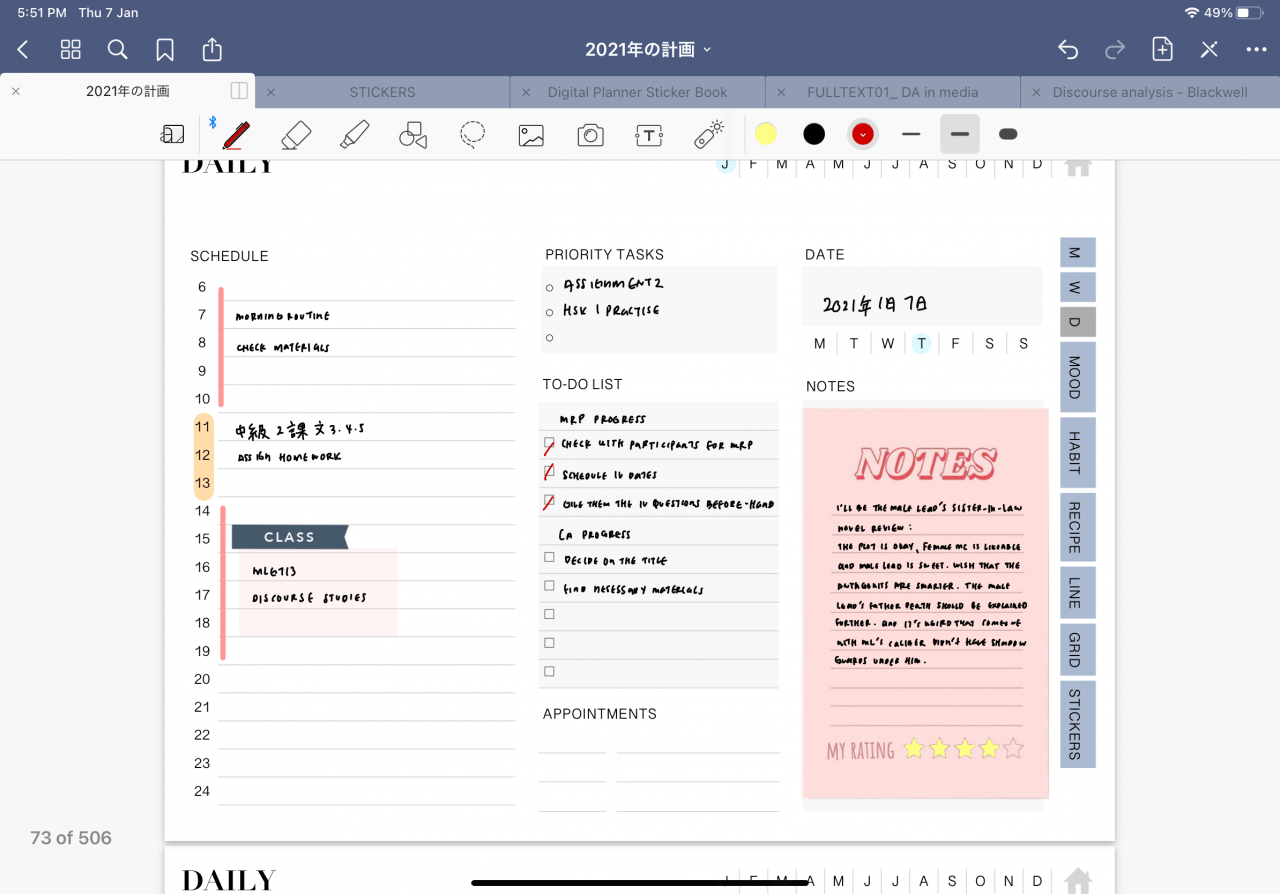Select the highlighter tool
This screenshot has width=1280, height=894.
point(354,134)
